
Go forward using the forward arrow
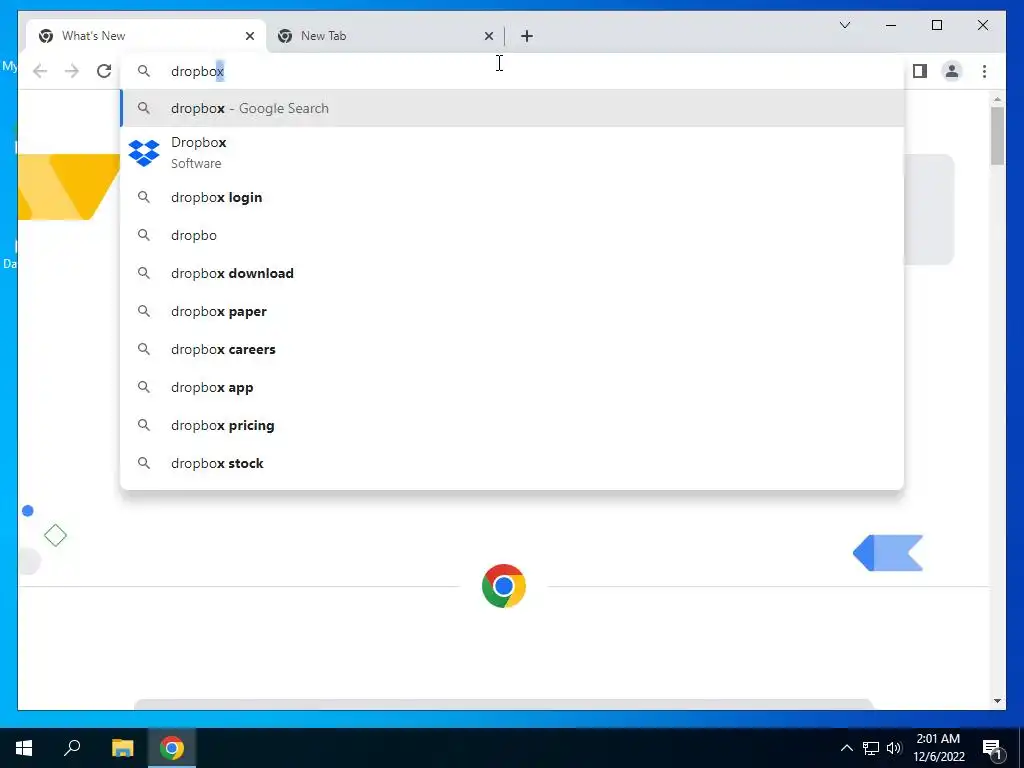72,71
